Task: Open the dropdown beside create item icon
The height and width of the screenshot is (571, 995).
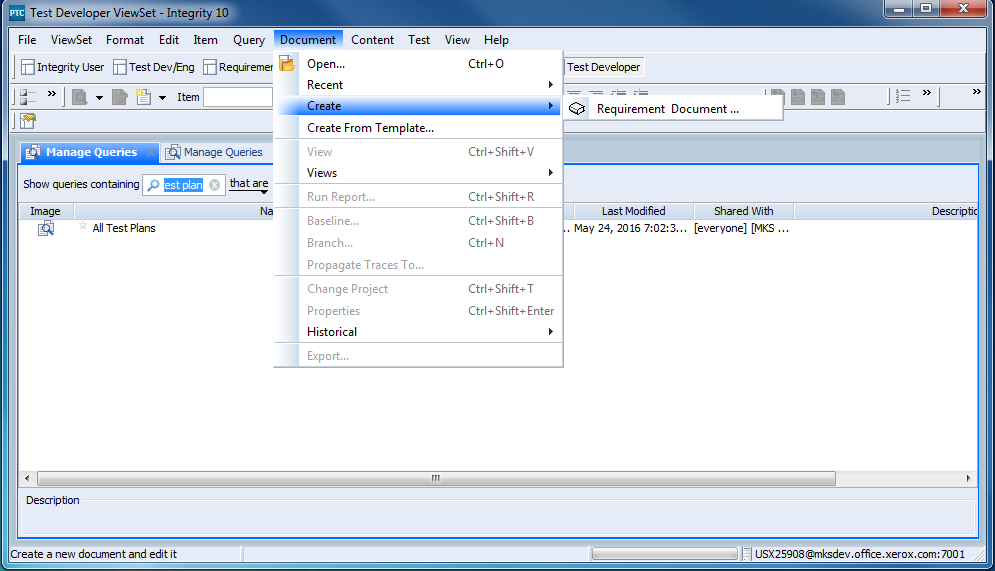Action: click(162, 98)
